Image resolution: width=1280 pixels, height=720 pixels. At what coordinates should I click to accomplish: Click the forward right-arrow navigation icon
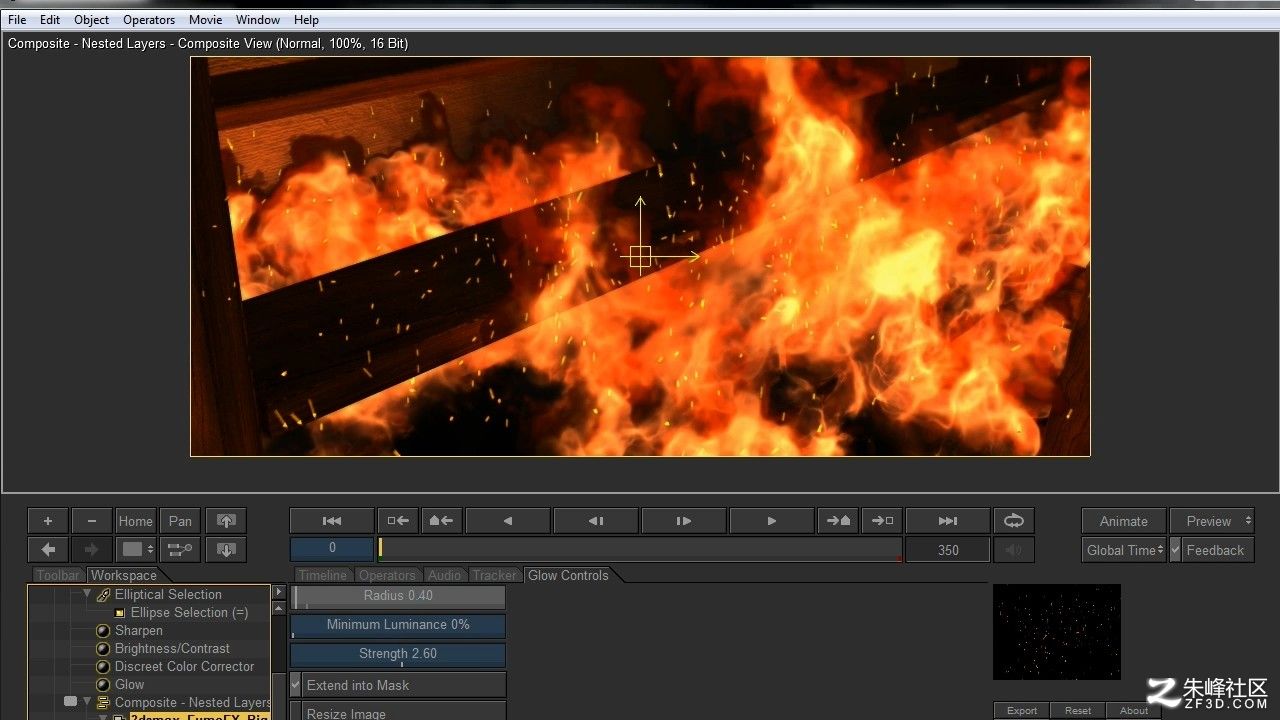(92, 549)
